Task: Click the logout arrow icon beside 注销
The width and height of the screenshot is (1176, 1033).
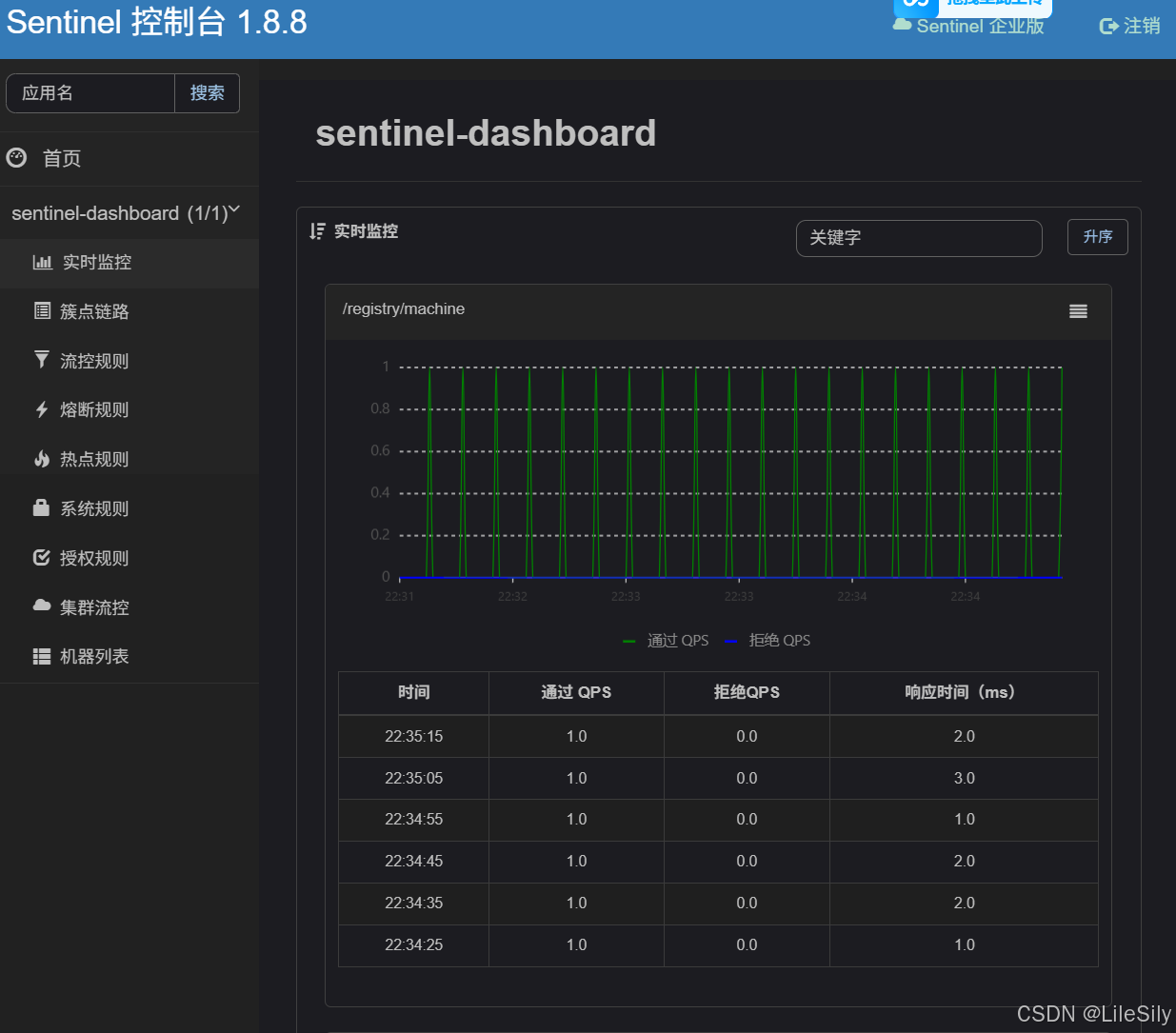Action: pos(1108,26)
